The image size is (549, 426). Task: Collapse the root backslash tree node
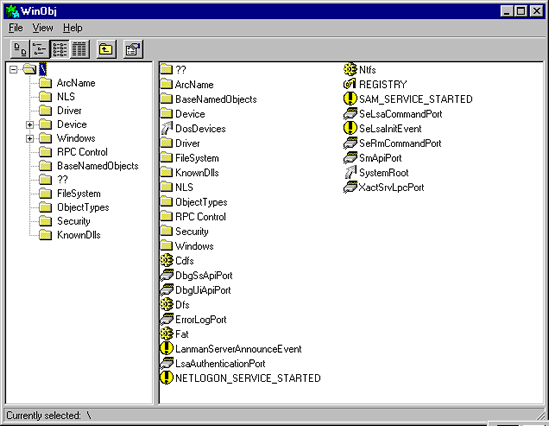pyautogui.click(x=13, y=70)
